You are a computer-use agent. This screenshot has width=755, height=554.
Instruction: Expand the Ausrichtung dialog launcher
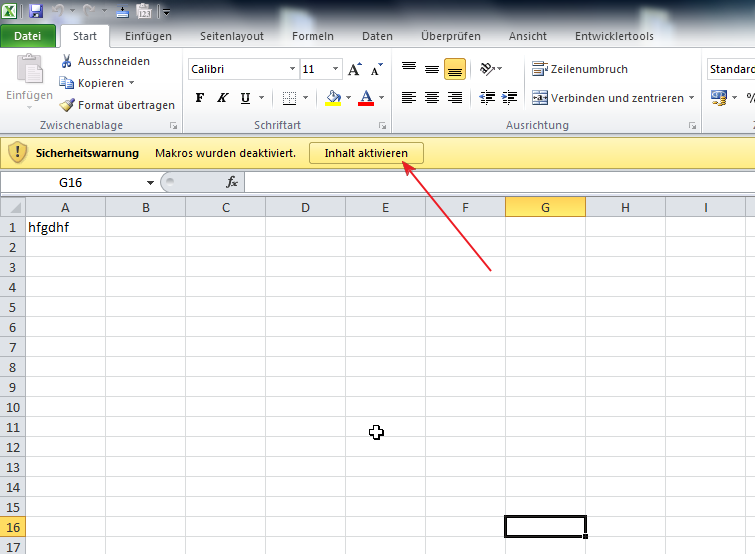(x=692, y=126)
